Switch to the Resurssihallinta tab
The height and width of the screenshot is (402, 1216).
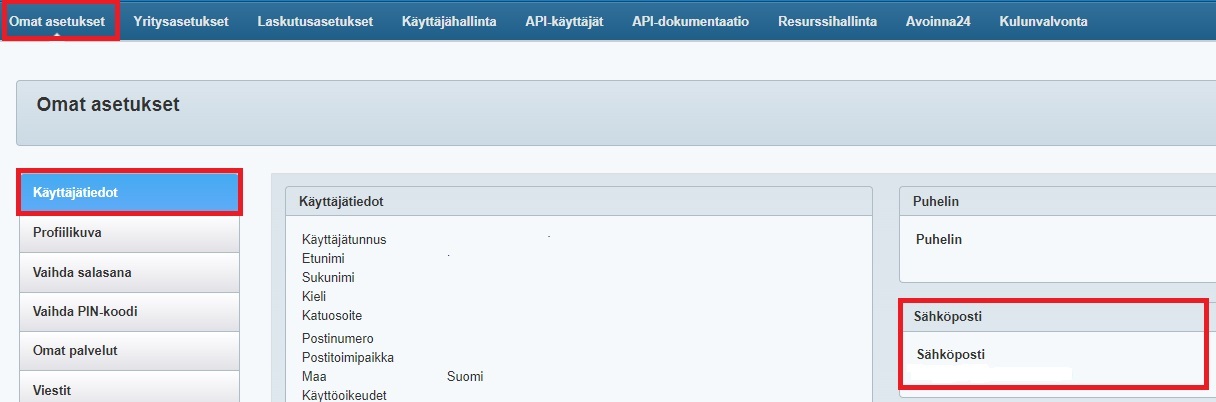point(827,21)
